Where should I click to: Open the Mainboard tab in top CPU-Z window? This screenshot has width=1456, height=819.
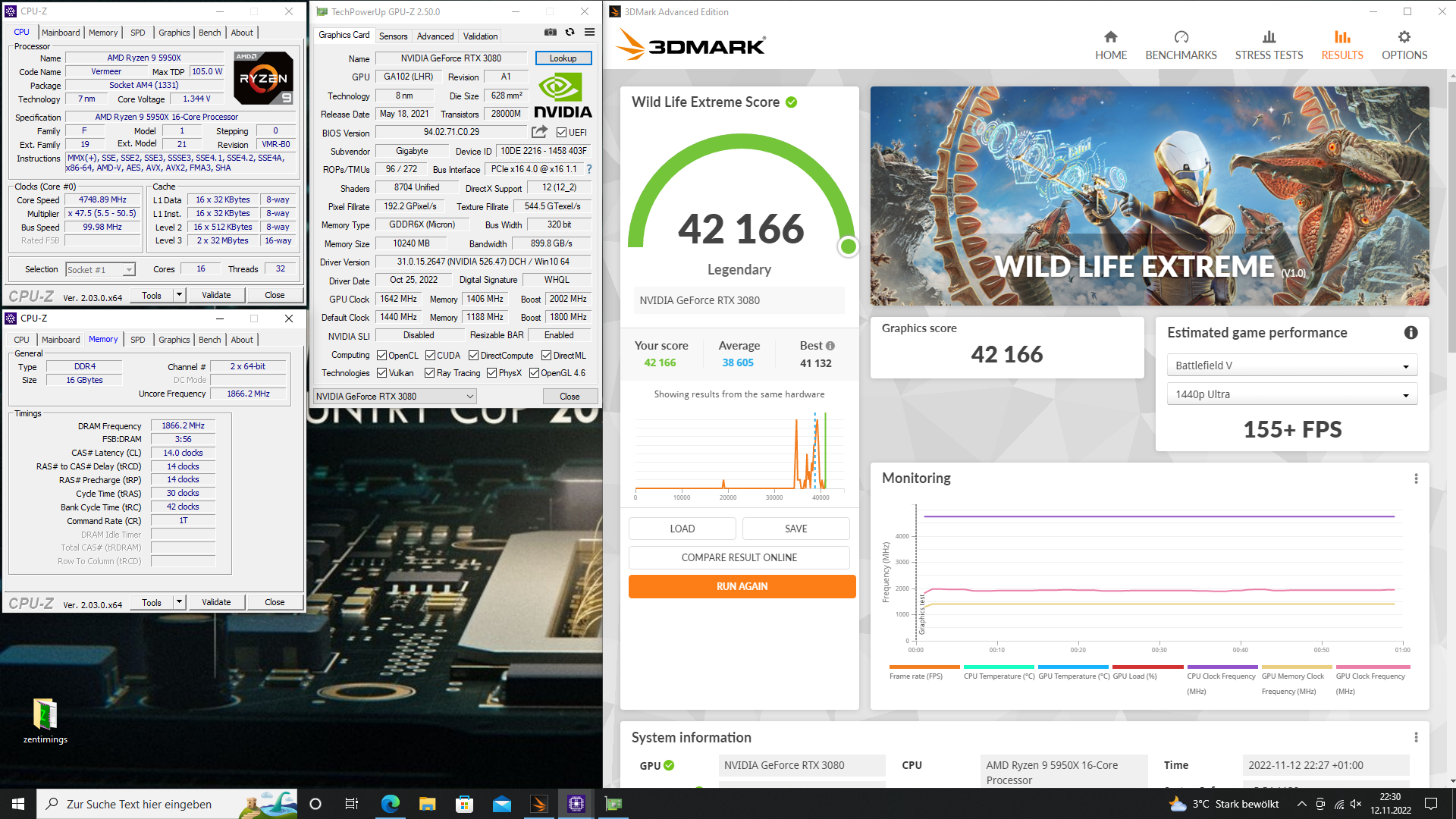coord(61,33)
